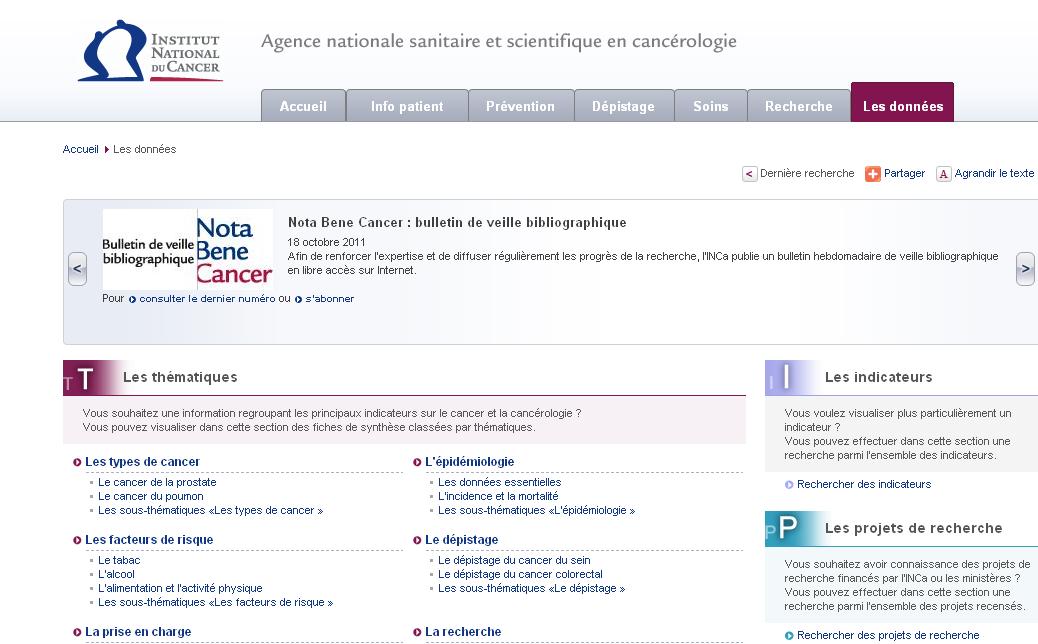Click the Accueil breadcrumb link

coord(80,150)
